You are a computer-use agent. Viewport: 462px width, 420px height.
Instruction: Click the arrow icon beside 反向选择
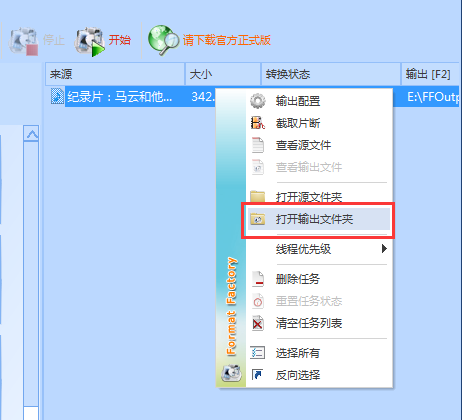coord(257,375)
